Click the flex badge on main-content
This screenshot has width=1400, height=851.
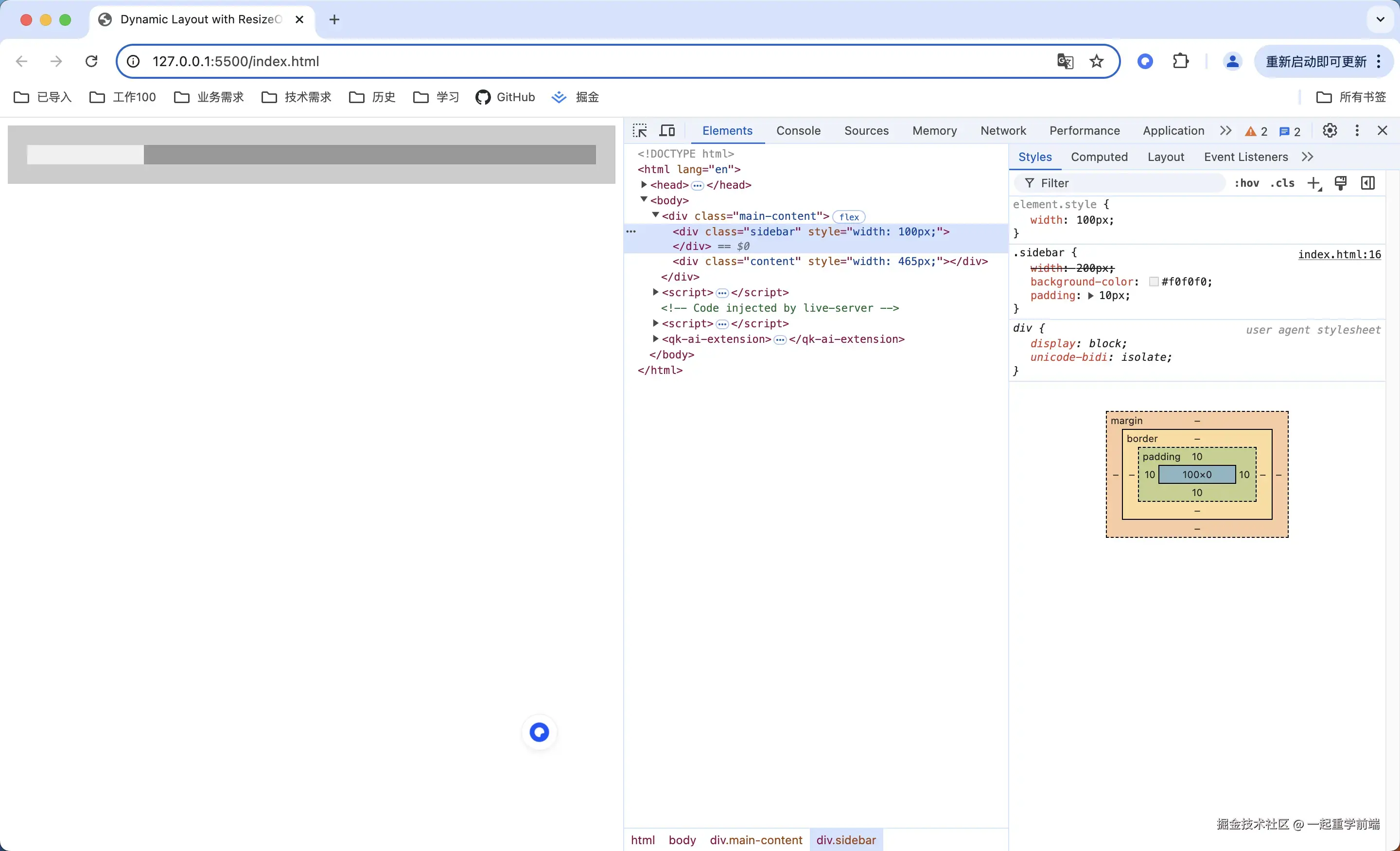tap(849, 216)
